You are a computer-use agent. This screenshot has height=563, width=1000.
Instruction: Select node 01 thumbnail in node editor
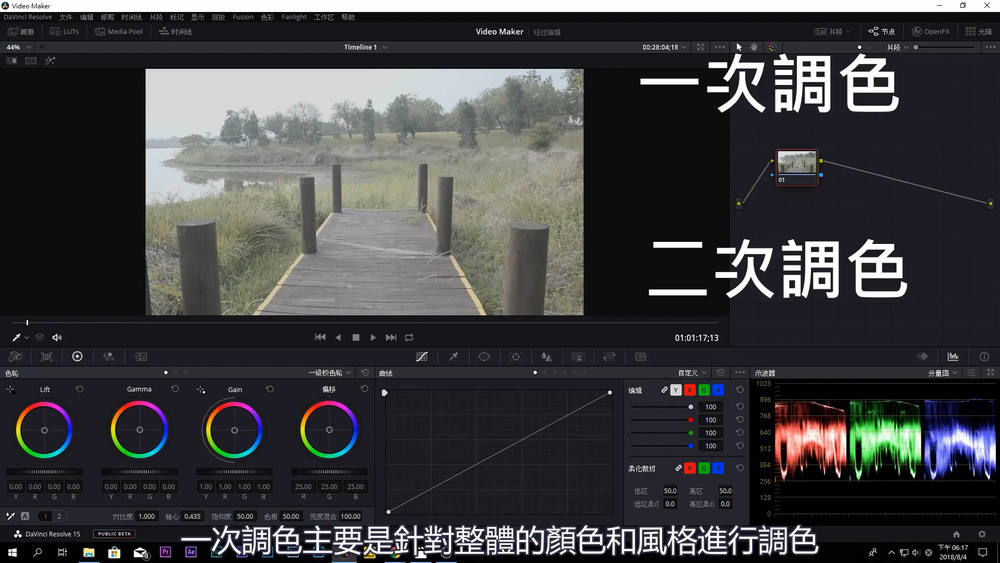tap(797, 163)
